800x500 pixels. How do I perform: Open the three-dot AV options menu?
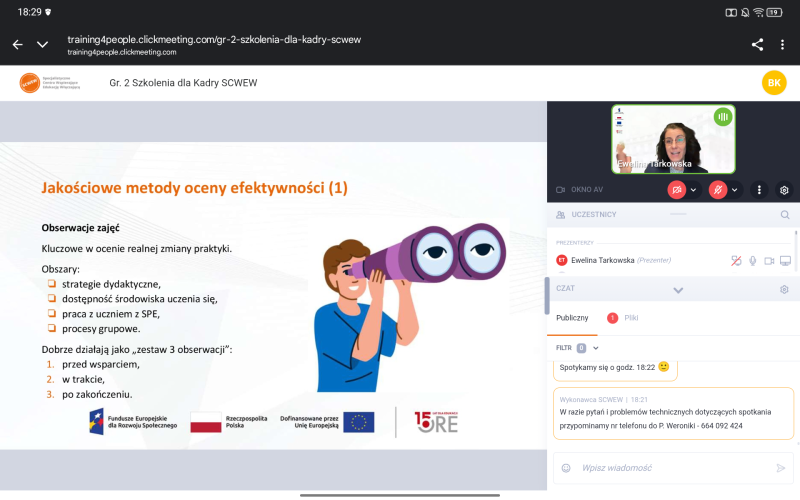760,189
